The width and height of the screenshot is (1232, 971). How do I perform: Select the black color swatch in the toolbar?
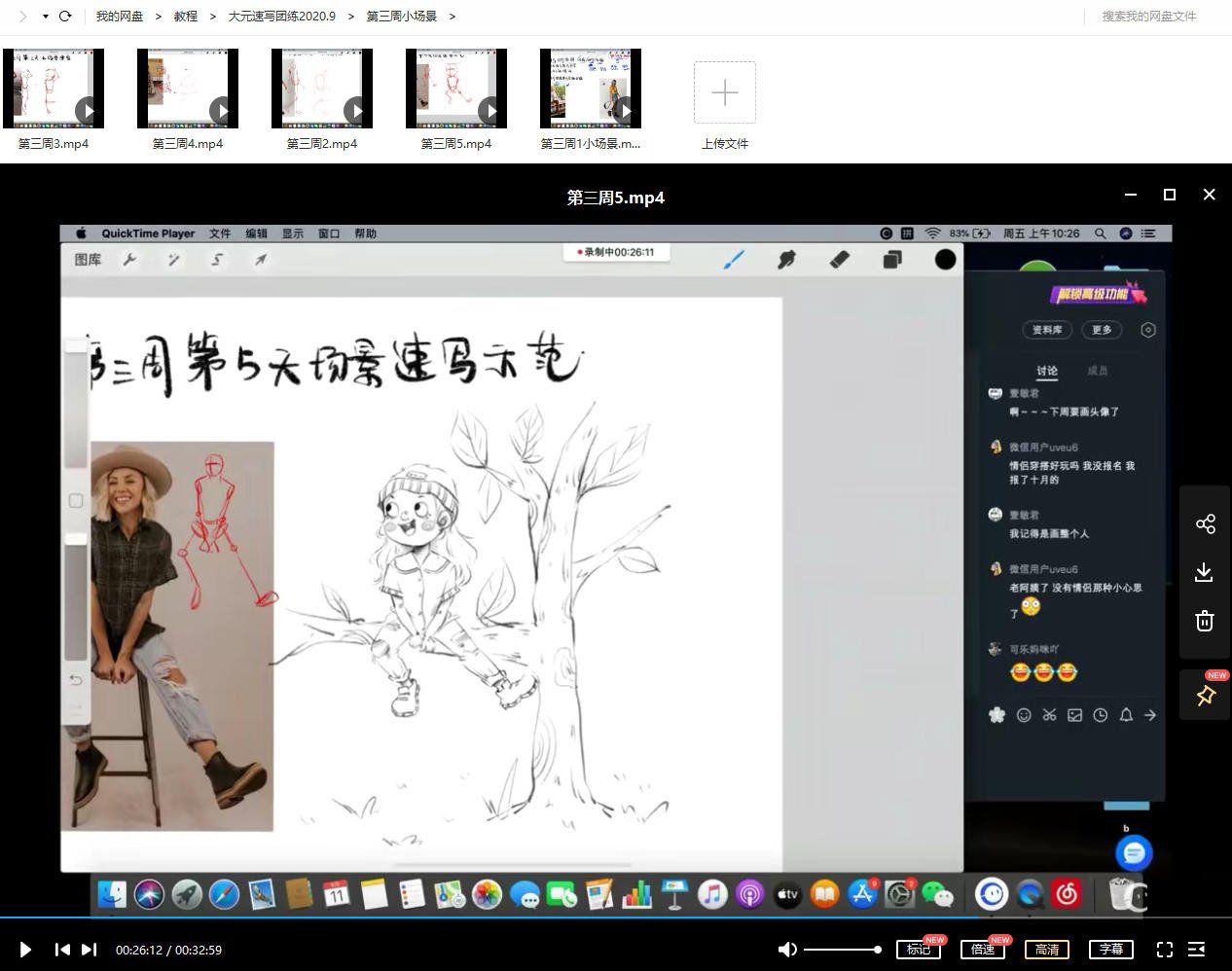pos(943,259)
